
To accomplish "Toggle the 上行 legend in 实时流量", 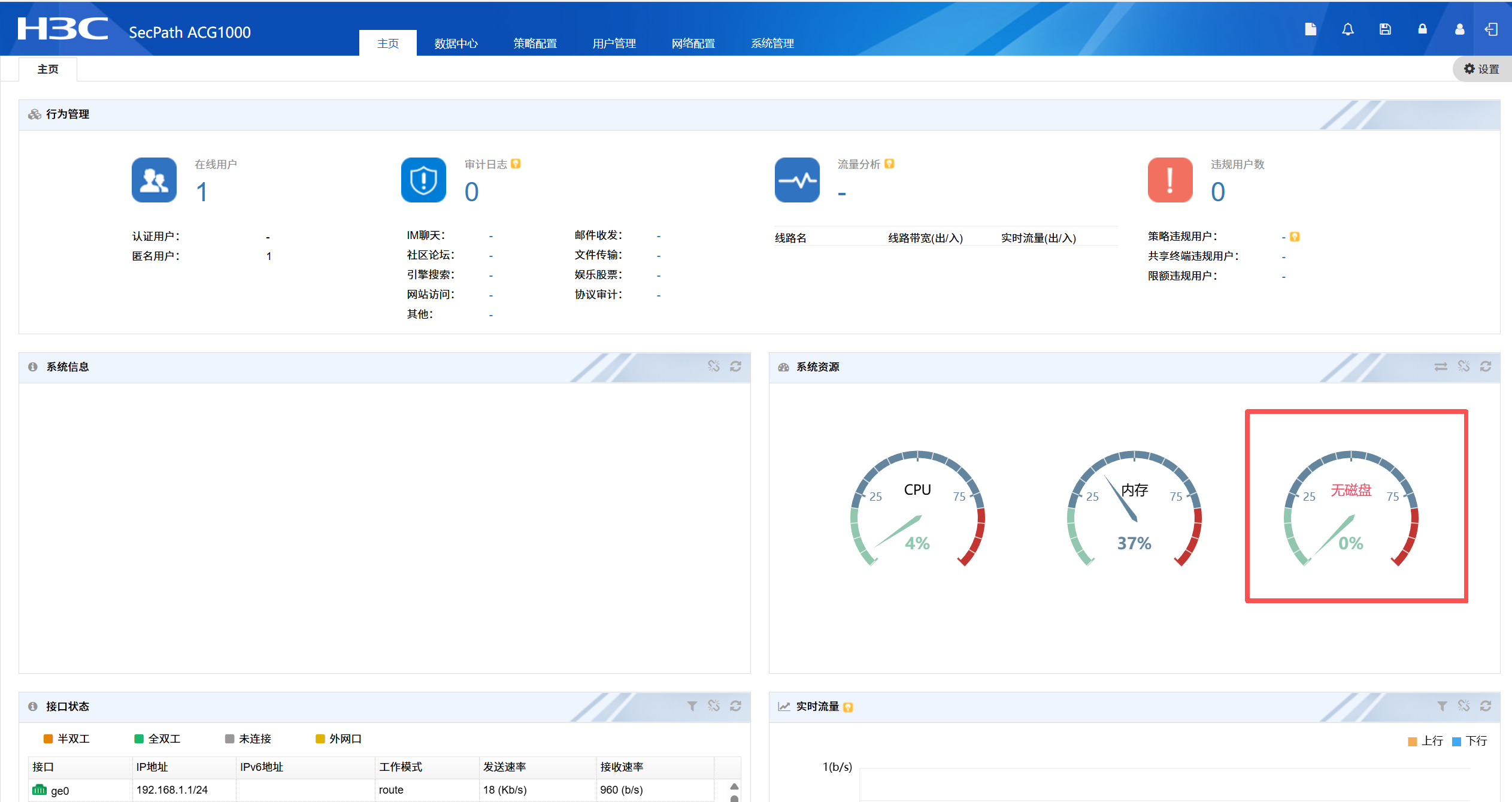I will (x=1425, y=741).
